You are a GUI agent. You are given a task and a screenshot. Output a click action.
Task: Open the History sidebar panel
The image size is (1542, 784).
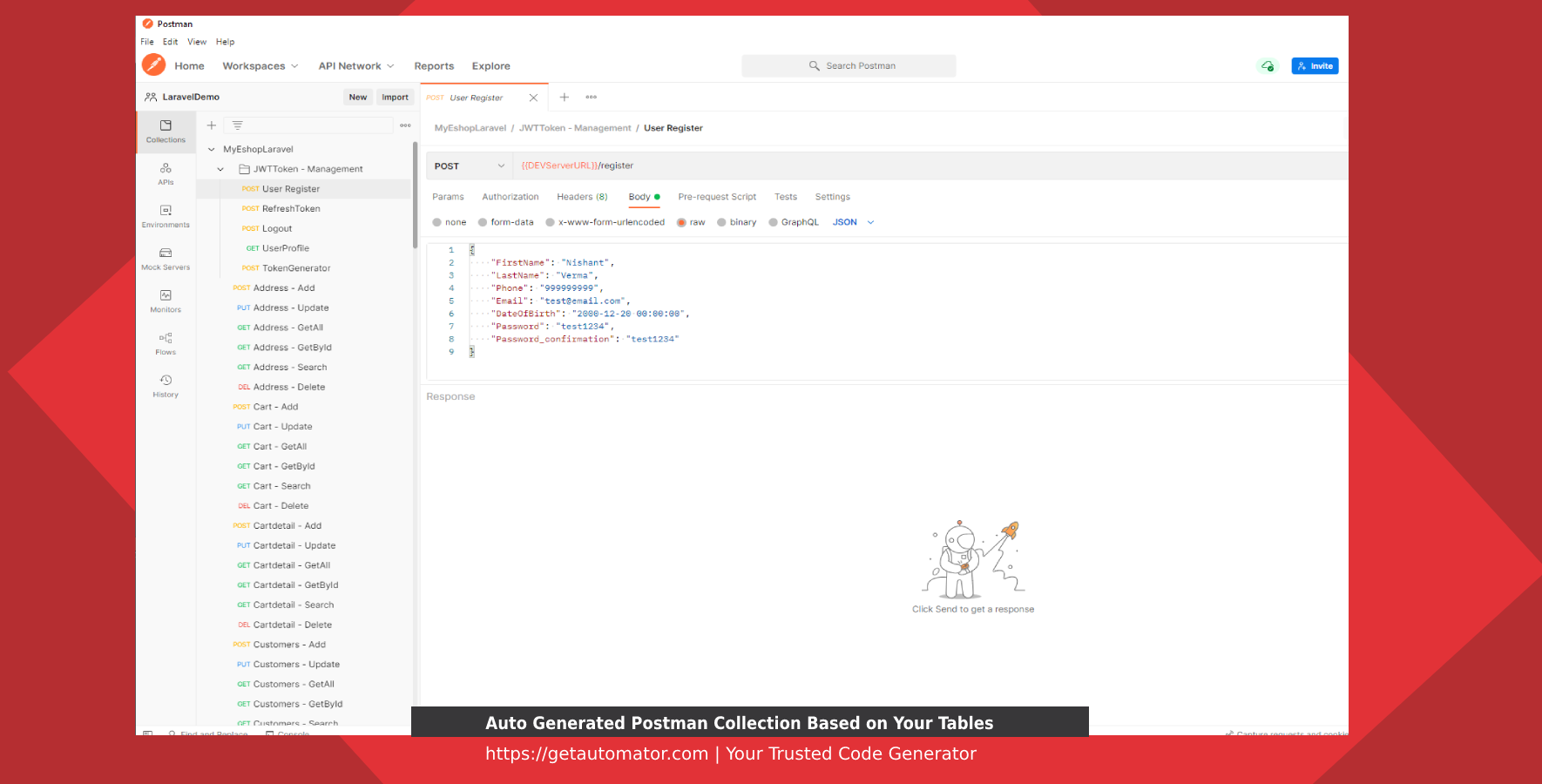tap(166, 387)
